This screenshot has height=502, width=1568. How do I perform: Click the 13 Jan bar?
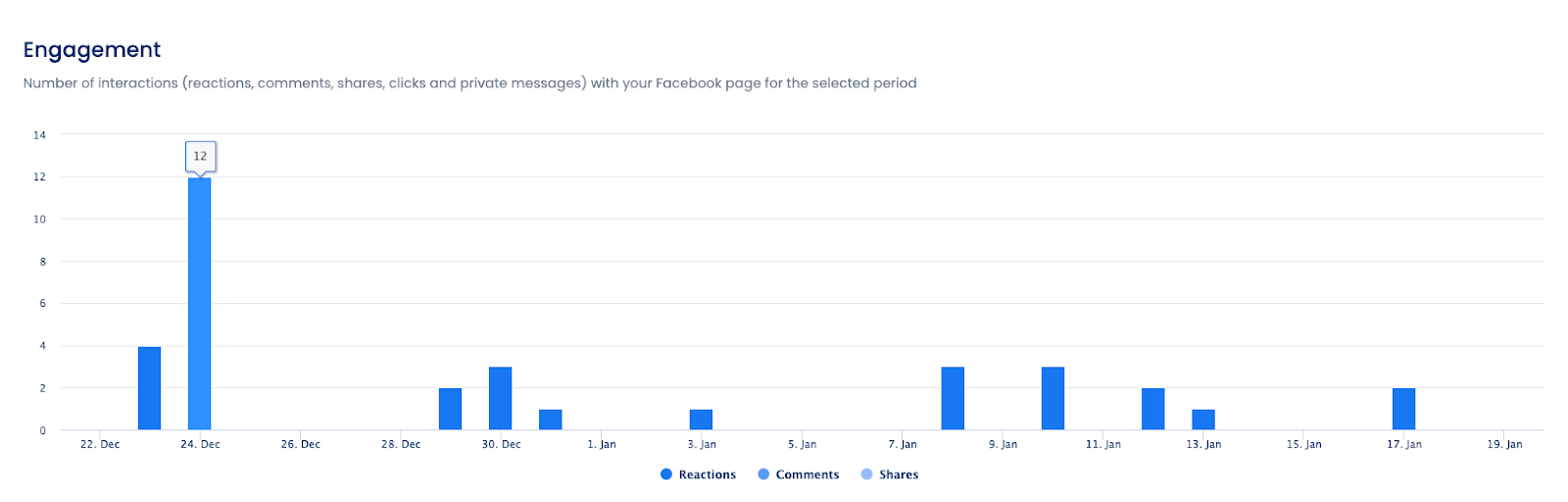[1203, 420]
